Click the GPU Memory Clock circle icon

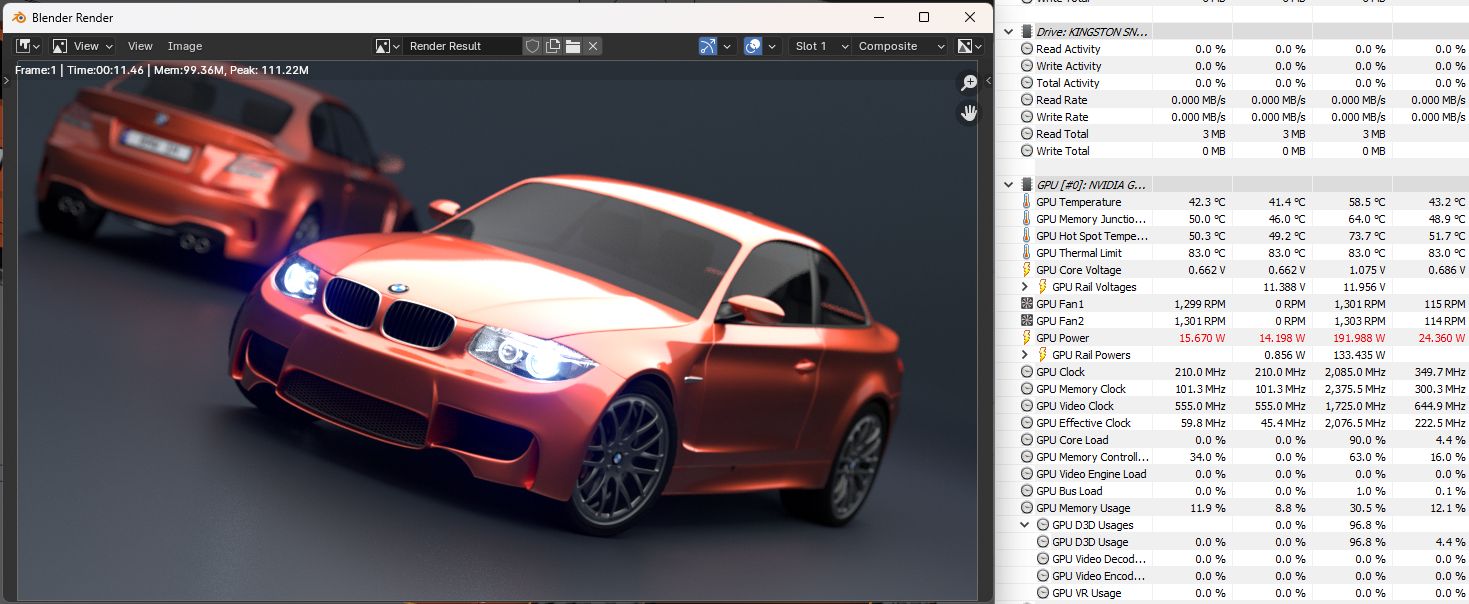1027,389
